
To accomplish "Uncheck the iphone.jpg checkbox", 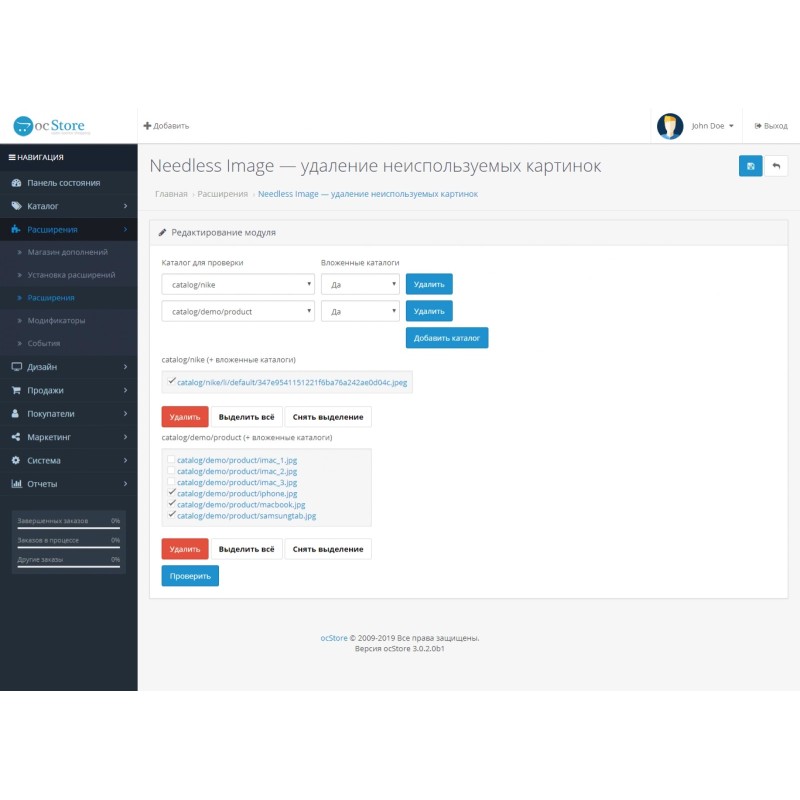I will [171, 493].
